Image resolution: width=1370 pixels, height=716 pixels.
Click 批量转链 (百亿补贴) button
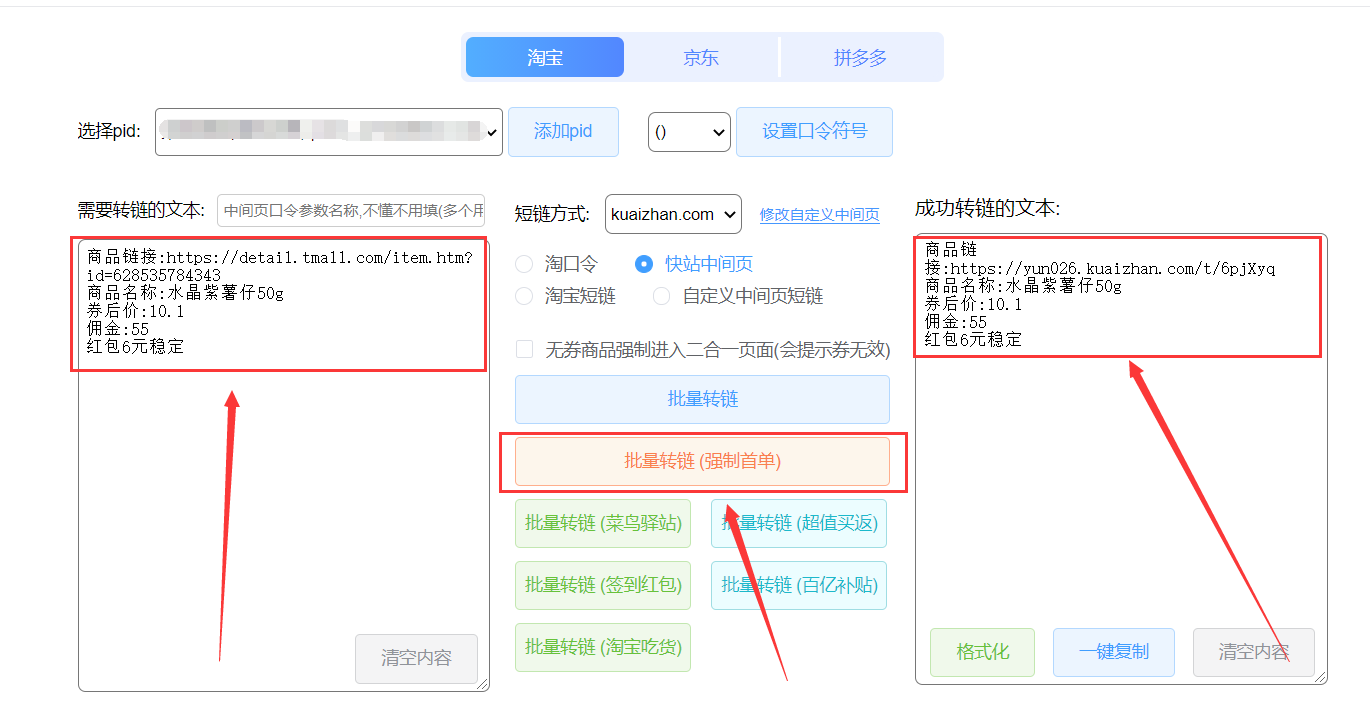pos(799,585)
